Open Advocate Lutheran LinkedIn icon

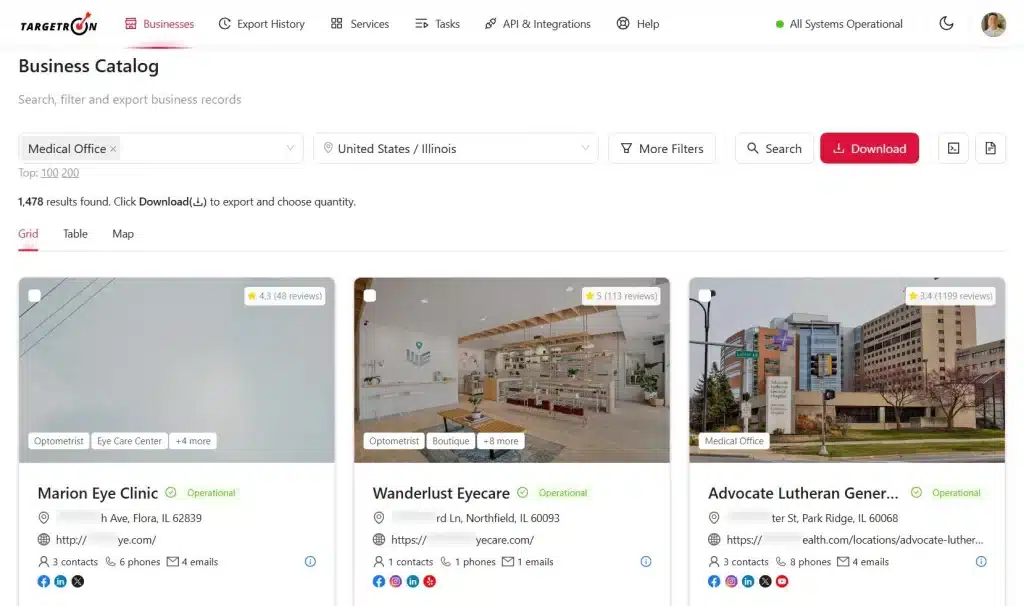[x=748, y=581]
